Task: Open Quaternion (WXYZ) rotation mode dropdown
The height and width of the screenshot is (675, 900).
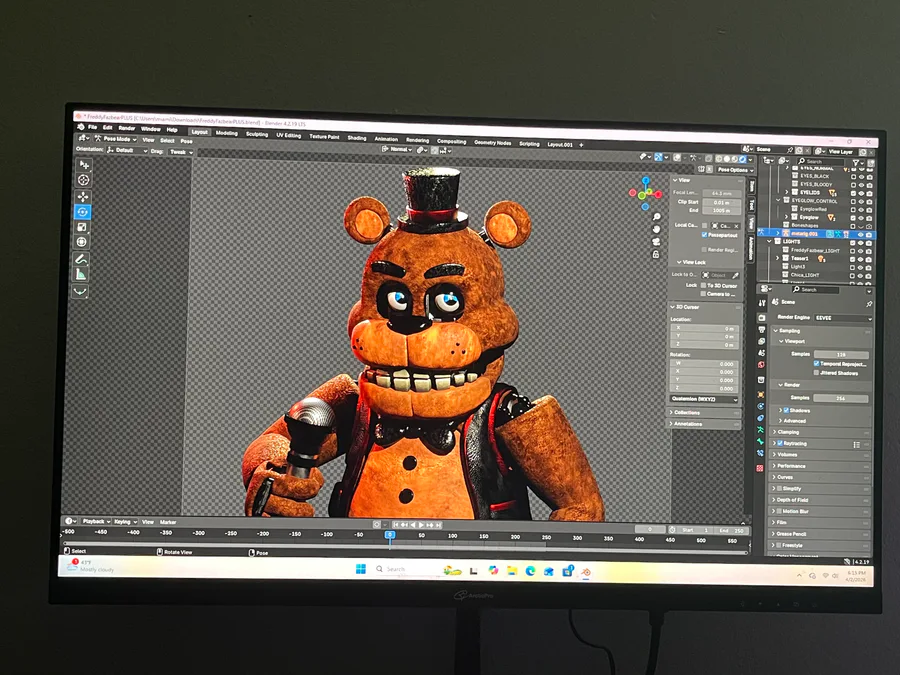Action: [x=704, y=399]
